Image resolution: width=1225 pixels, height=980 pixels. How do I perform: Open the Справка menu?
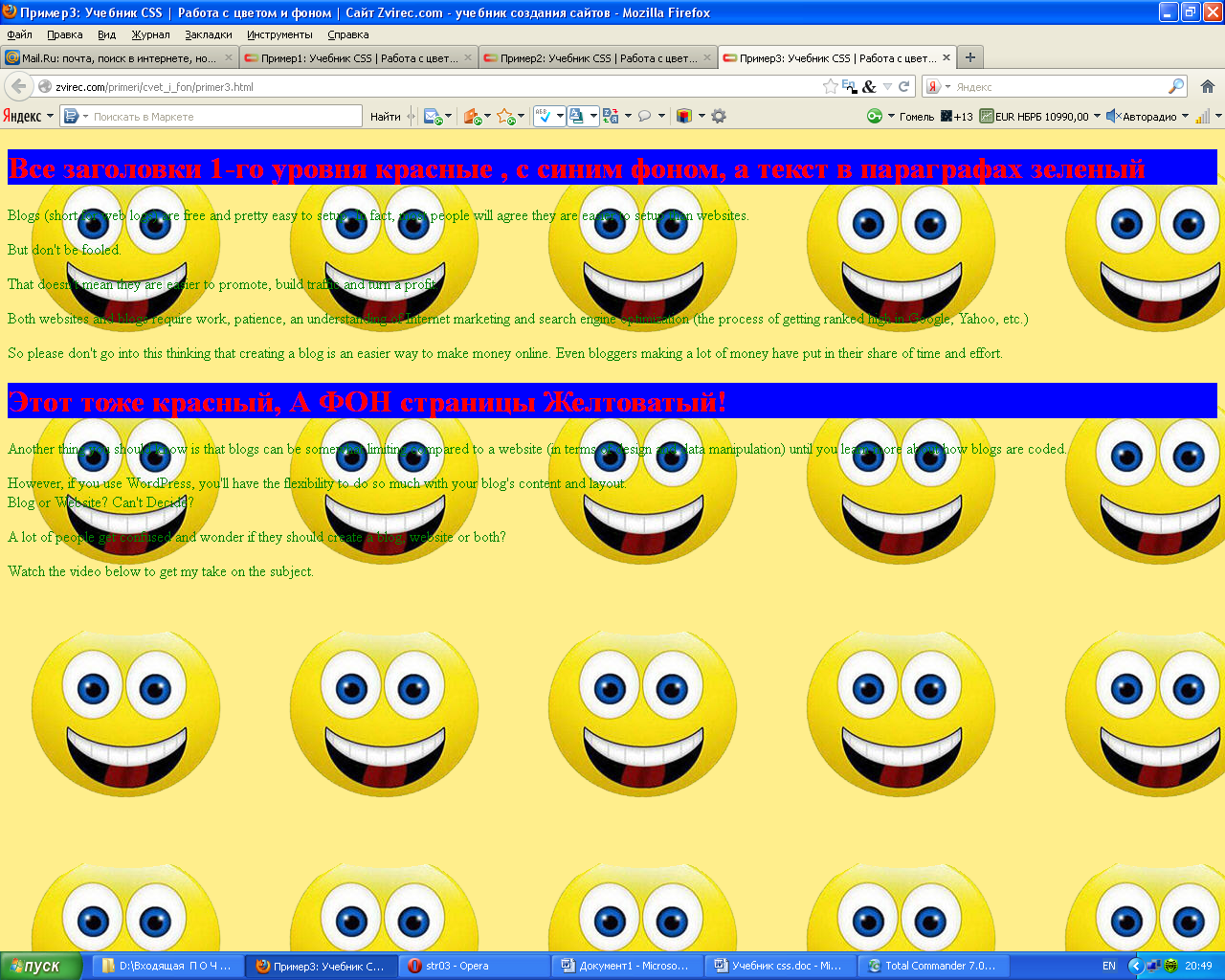347,34
